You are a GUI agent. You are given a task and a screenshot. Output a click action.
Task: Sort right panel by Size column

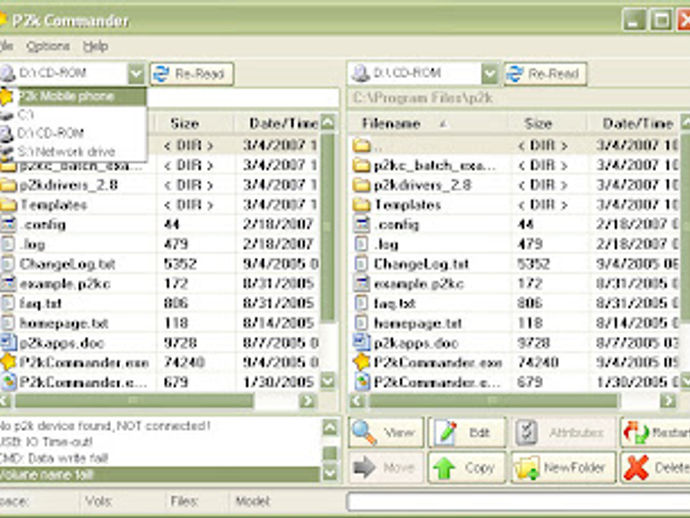[x=548, y=124]
